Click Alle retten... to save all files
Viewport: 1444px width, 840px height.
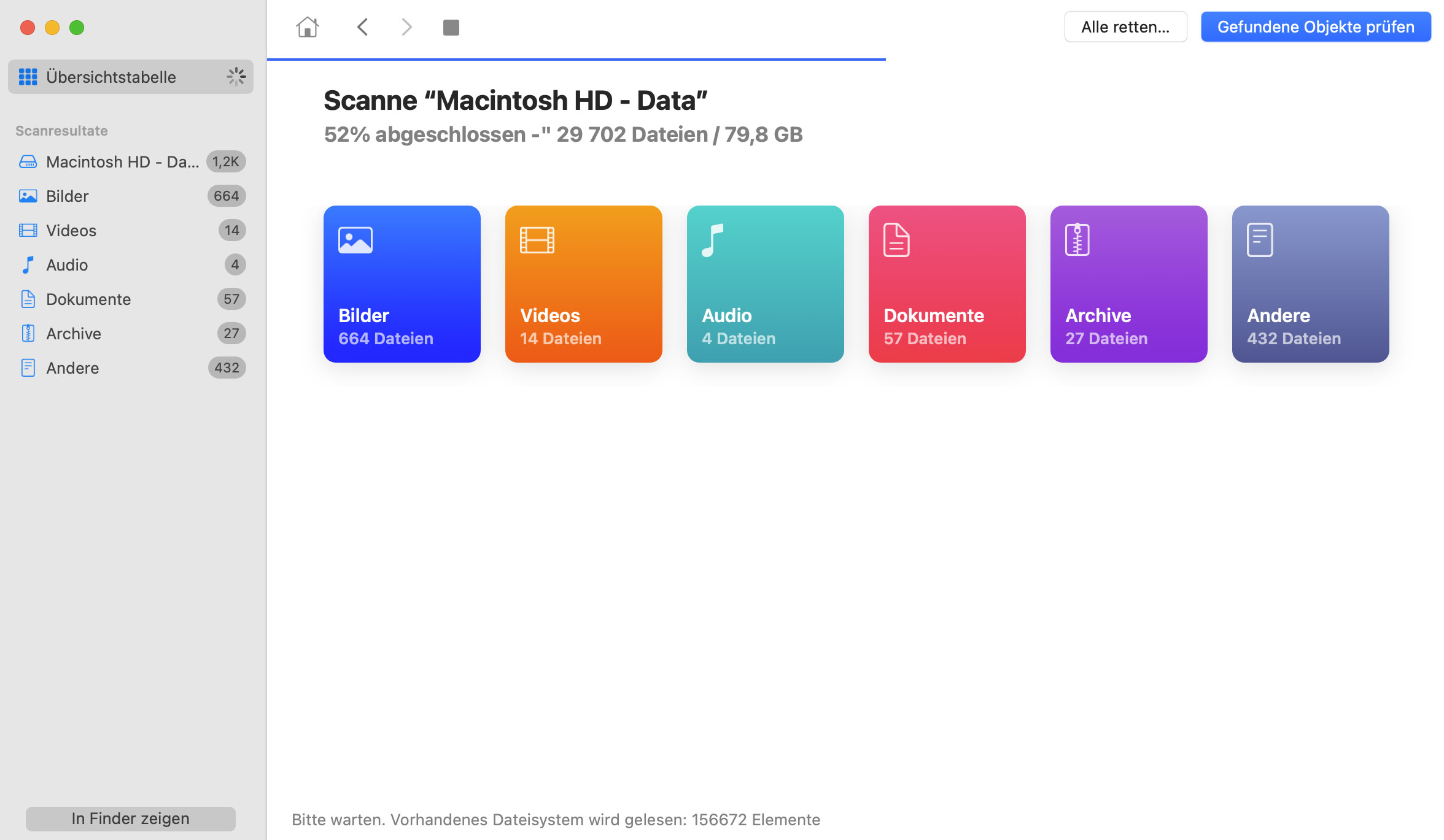click(1124, 27)
